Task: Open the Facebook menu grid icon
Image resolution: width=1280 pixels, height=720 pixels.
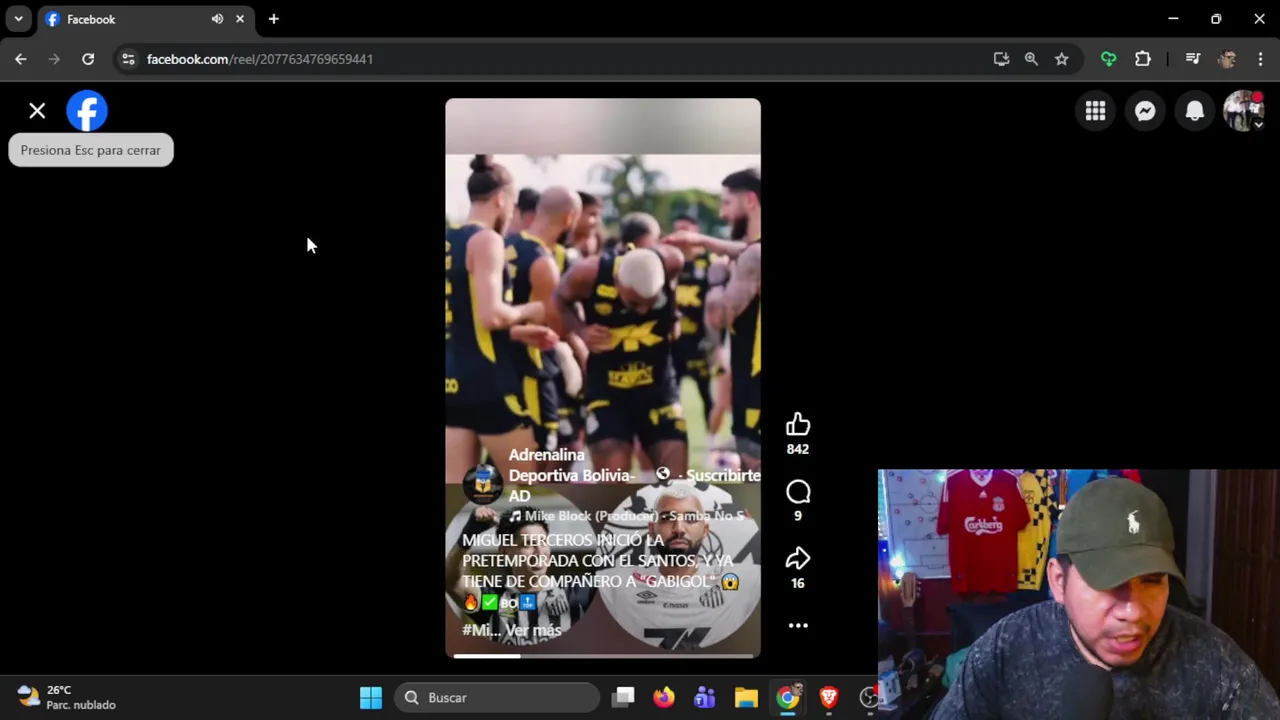Action: 1095,111
